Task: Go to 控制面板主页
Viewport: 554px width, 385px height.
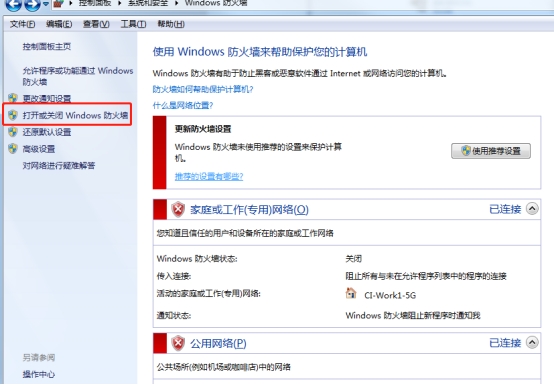Action: tap(47, 46)
